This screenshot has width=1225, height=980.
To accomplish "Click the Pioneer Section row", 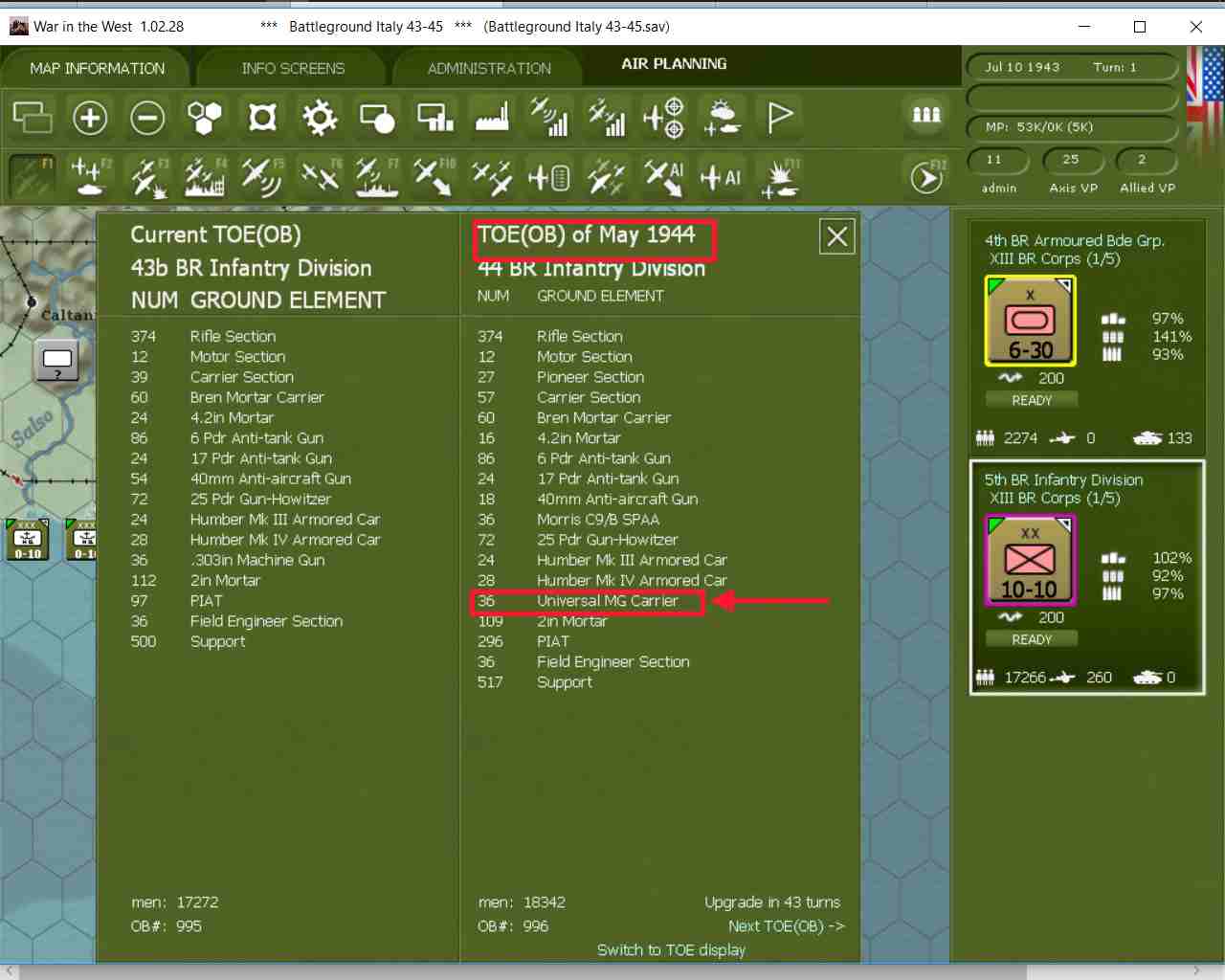I will click(561, 377).
